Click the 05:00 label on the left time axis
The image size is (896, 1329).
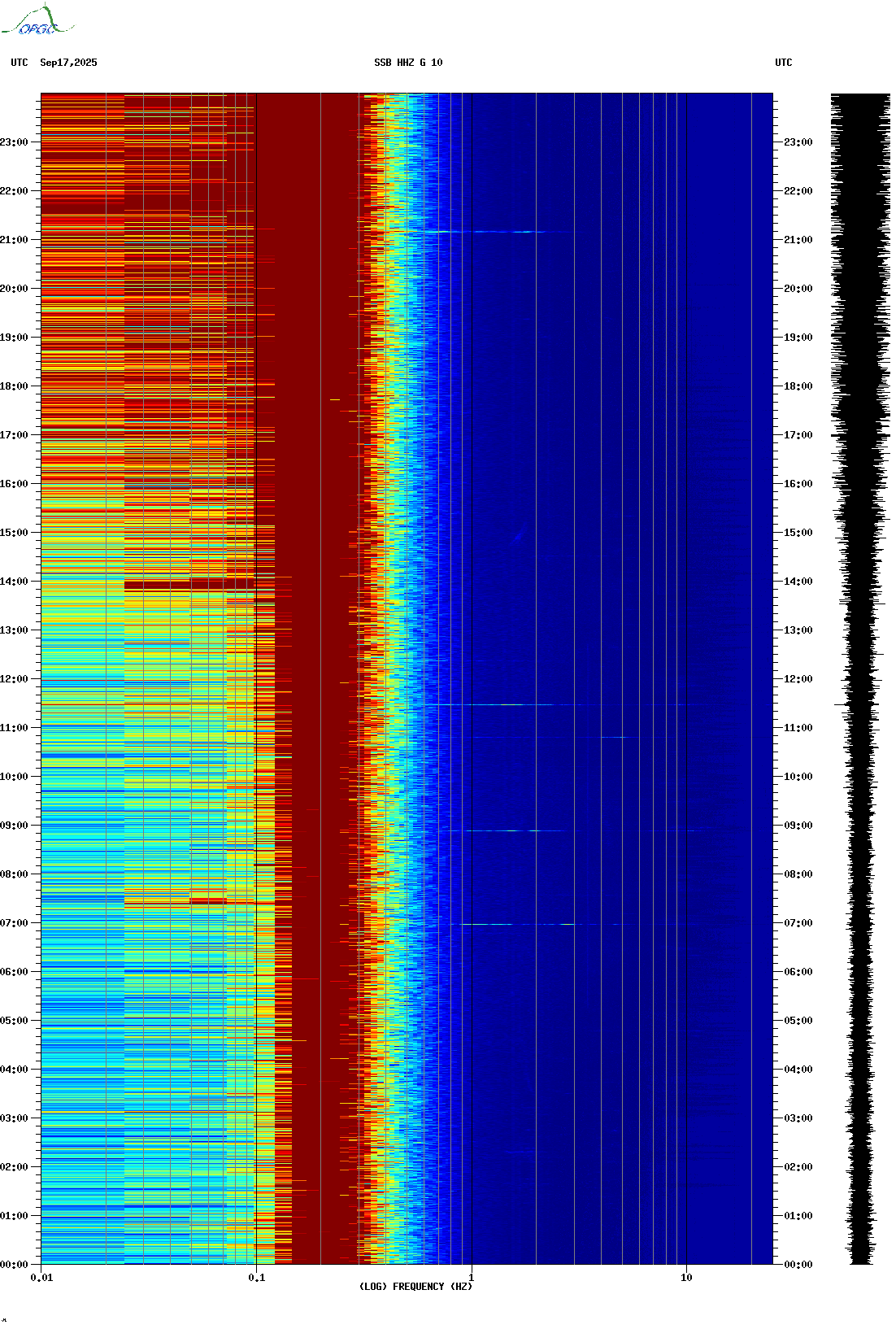(14, 1021)
